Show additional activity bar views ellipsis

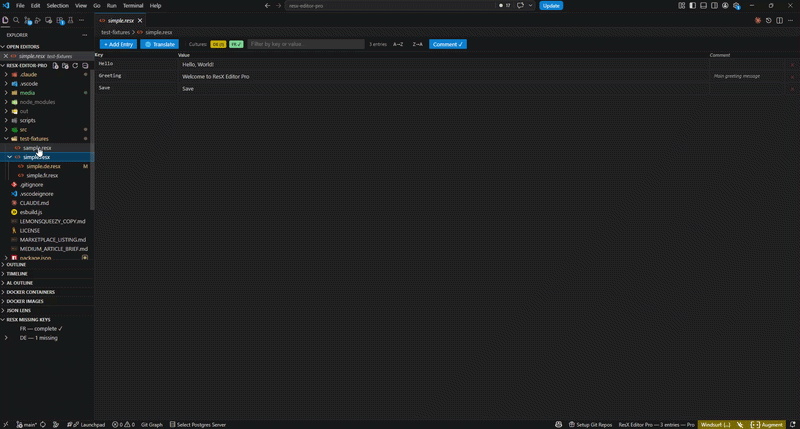tap(82, 20)
